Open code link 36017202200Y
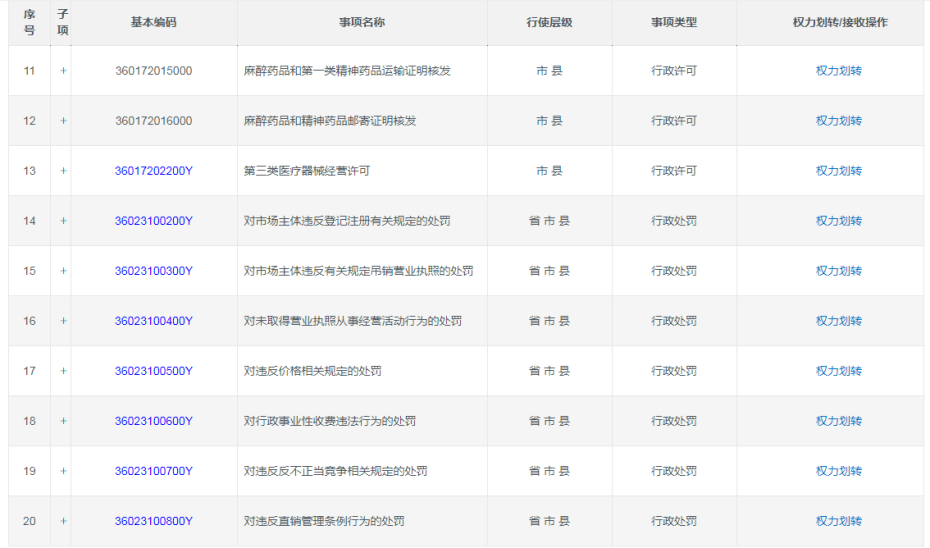The image size is (930, 548). coord(153,171)
